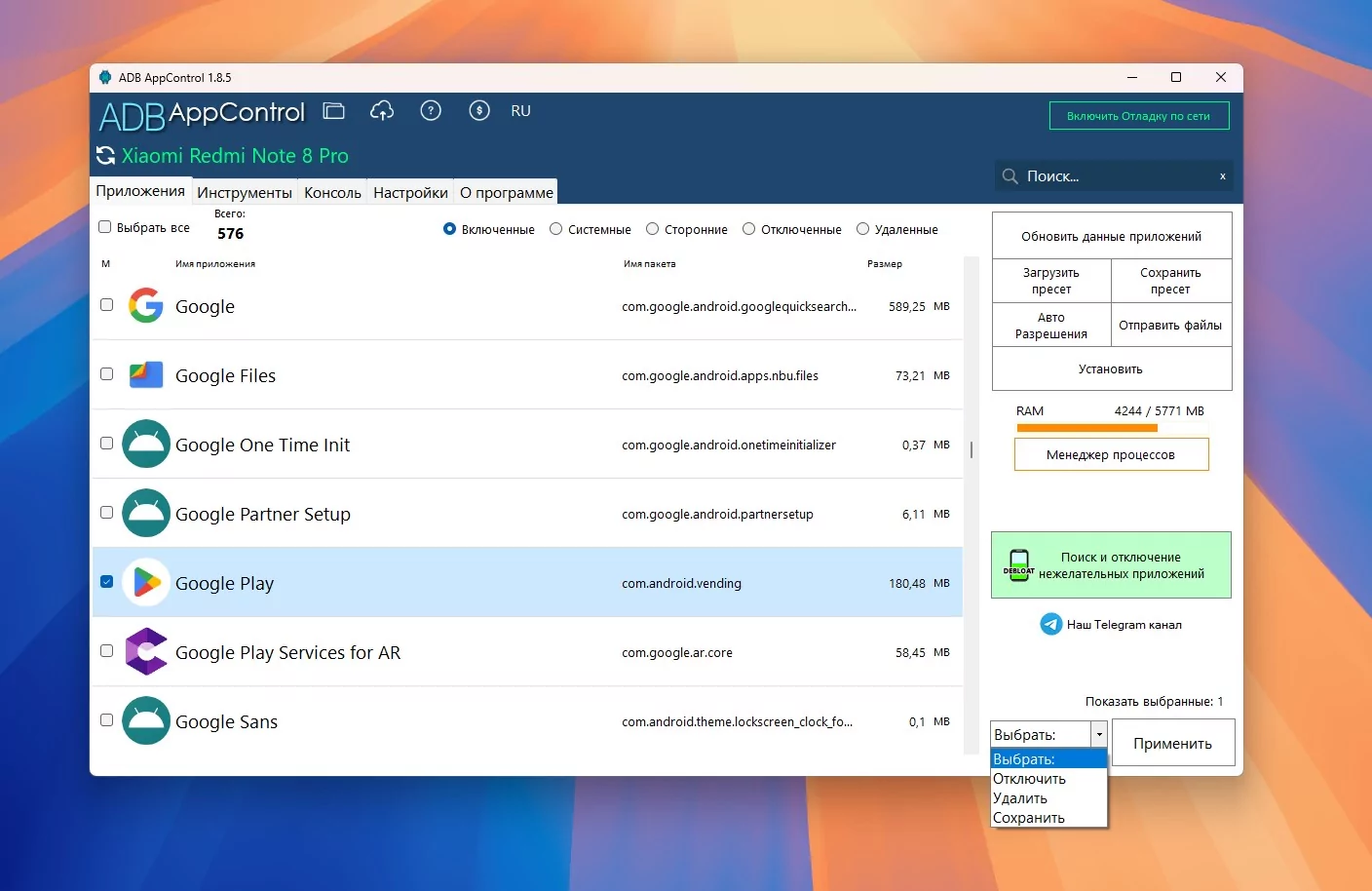
Task: Switch to the 'Инструменты' tab
Action: pyautogui.click(x=245, y=193)
